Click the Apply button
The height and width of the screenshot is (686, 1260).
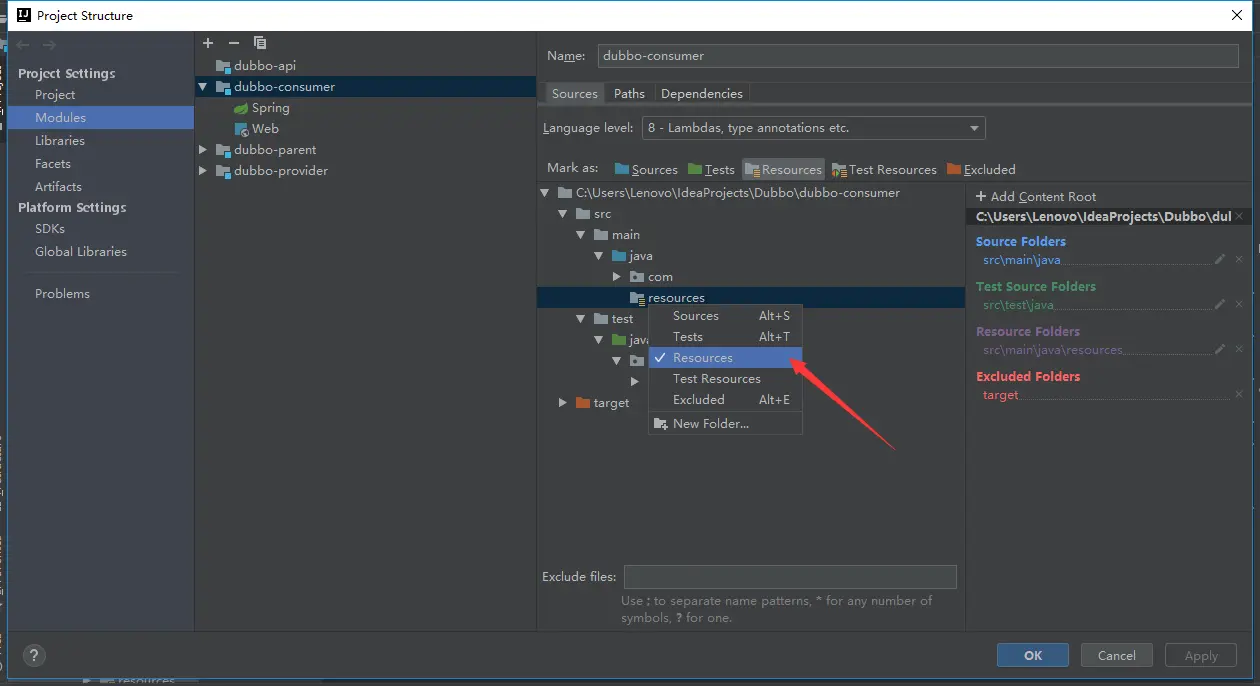(x=1201, y=656)
